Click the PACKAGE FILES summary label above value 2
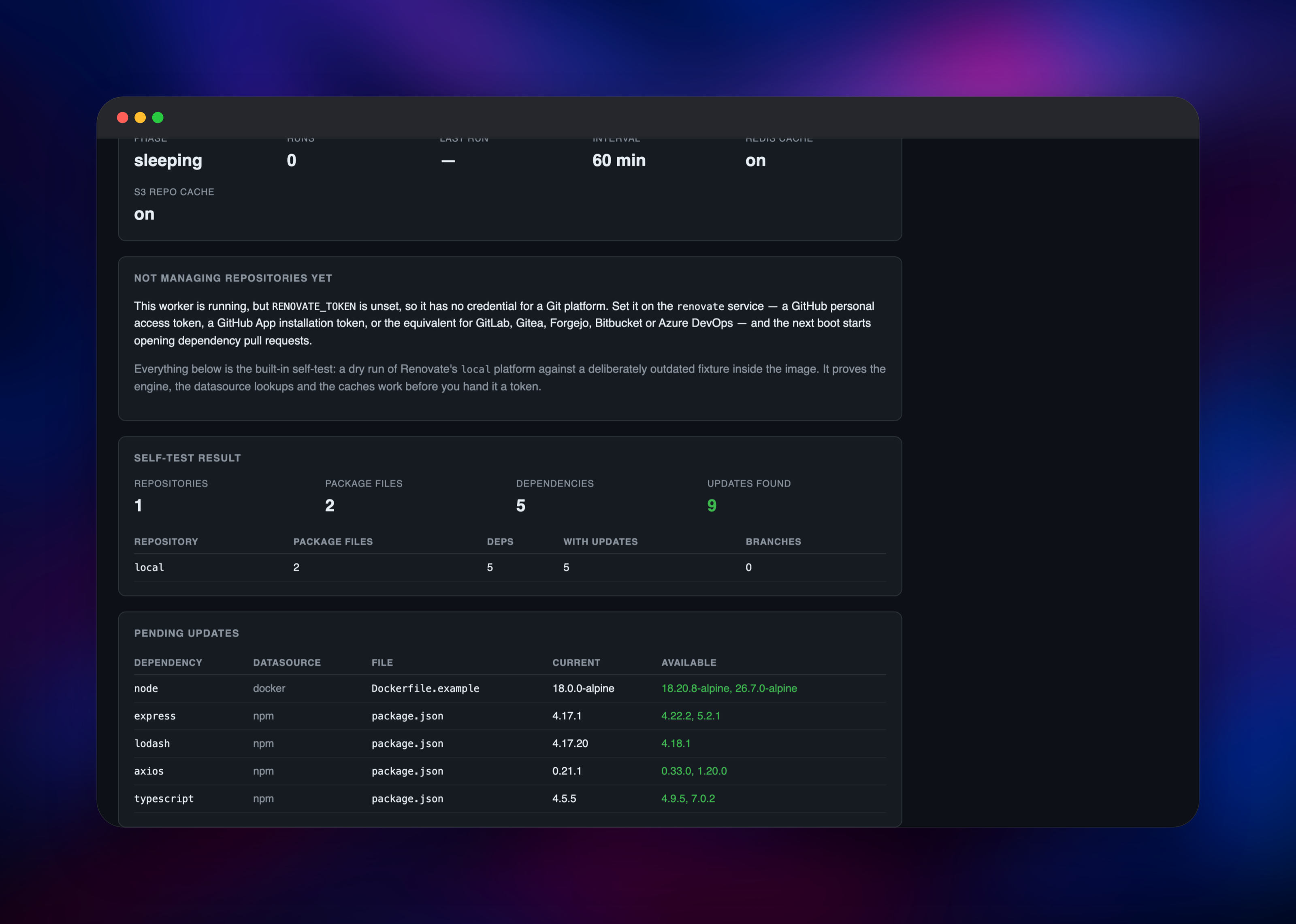Screen dimensions: 1296x924 tap(364, 483)
